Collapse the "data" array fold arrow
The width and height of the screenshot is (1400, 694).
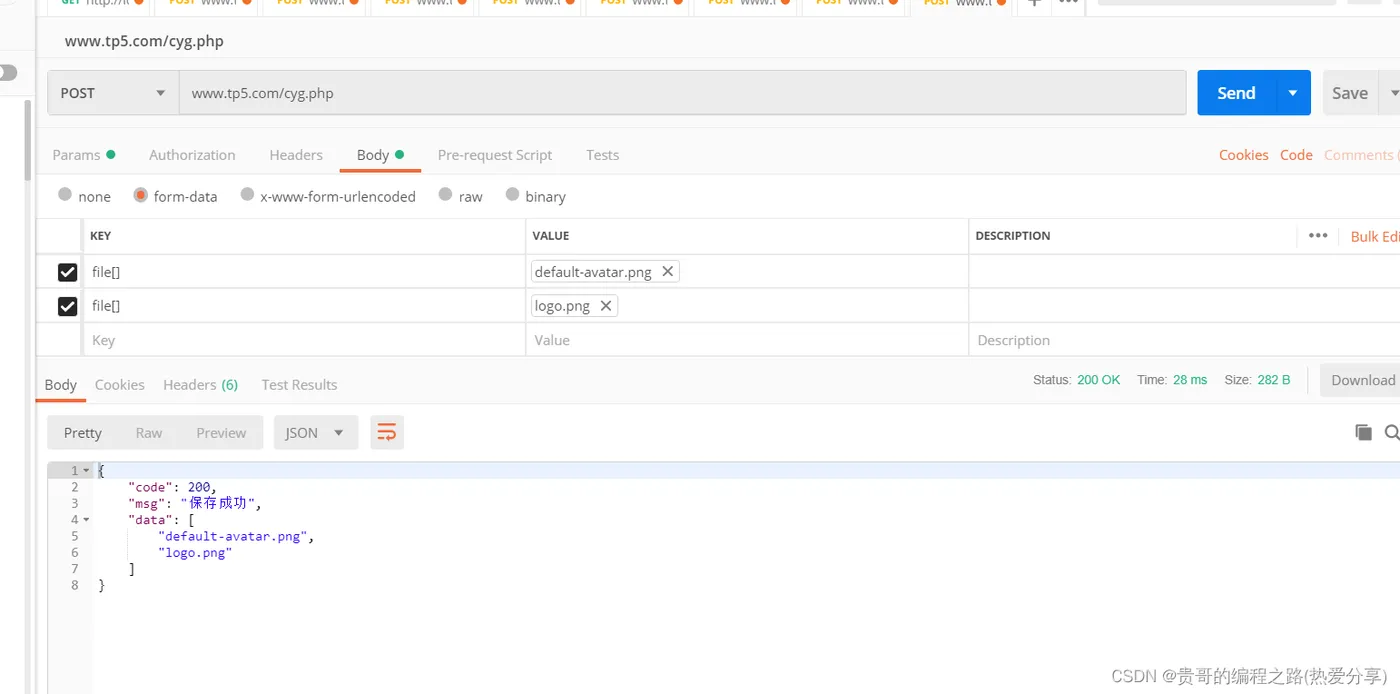pos(87,520)
